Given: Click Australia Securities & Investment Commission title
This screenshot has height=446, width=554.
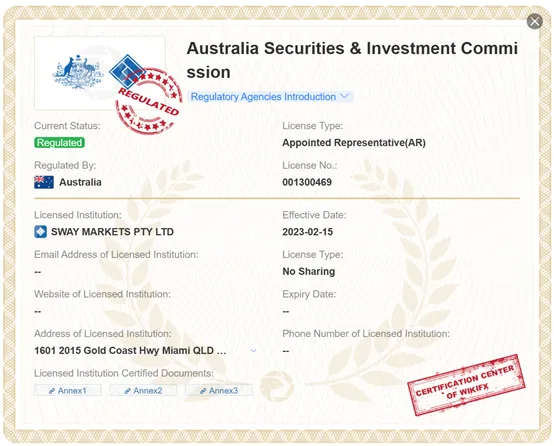Looking at the screenshot, I should 352,60.
